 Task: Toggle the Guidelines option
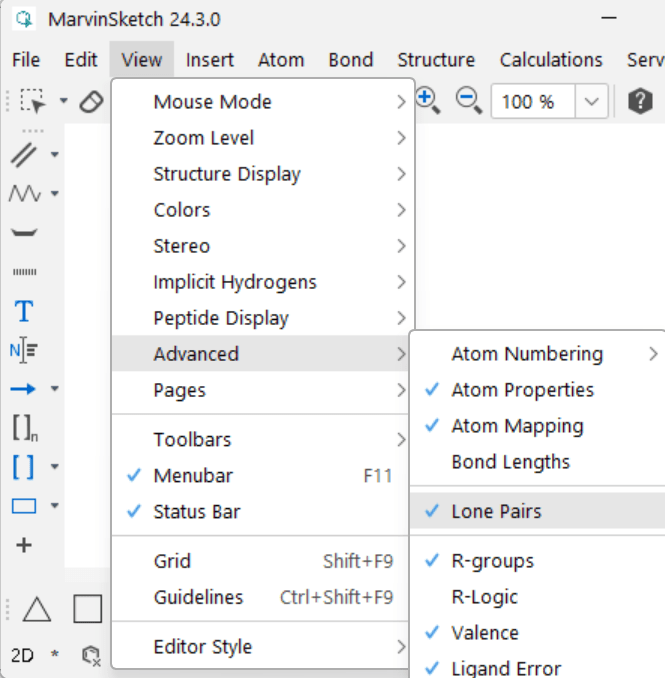pyautogui.click(x=260, y=597)
